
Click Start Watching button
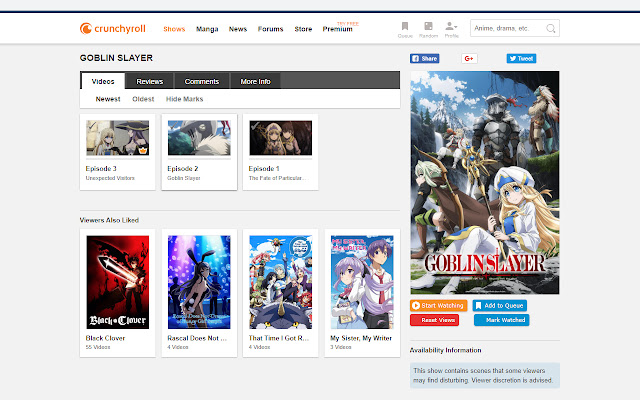click(x=438, y=305)
